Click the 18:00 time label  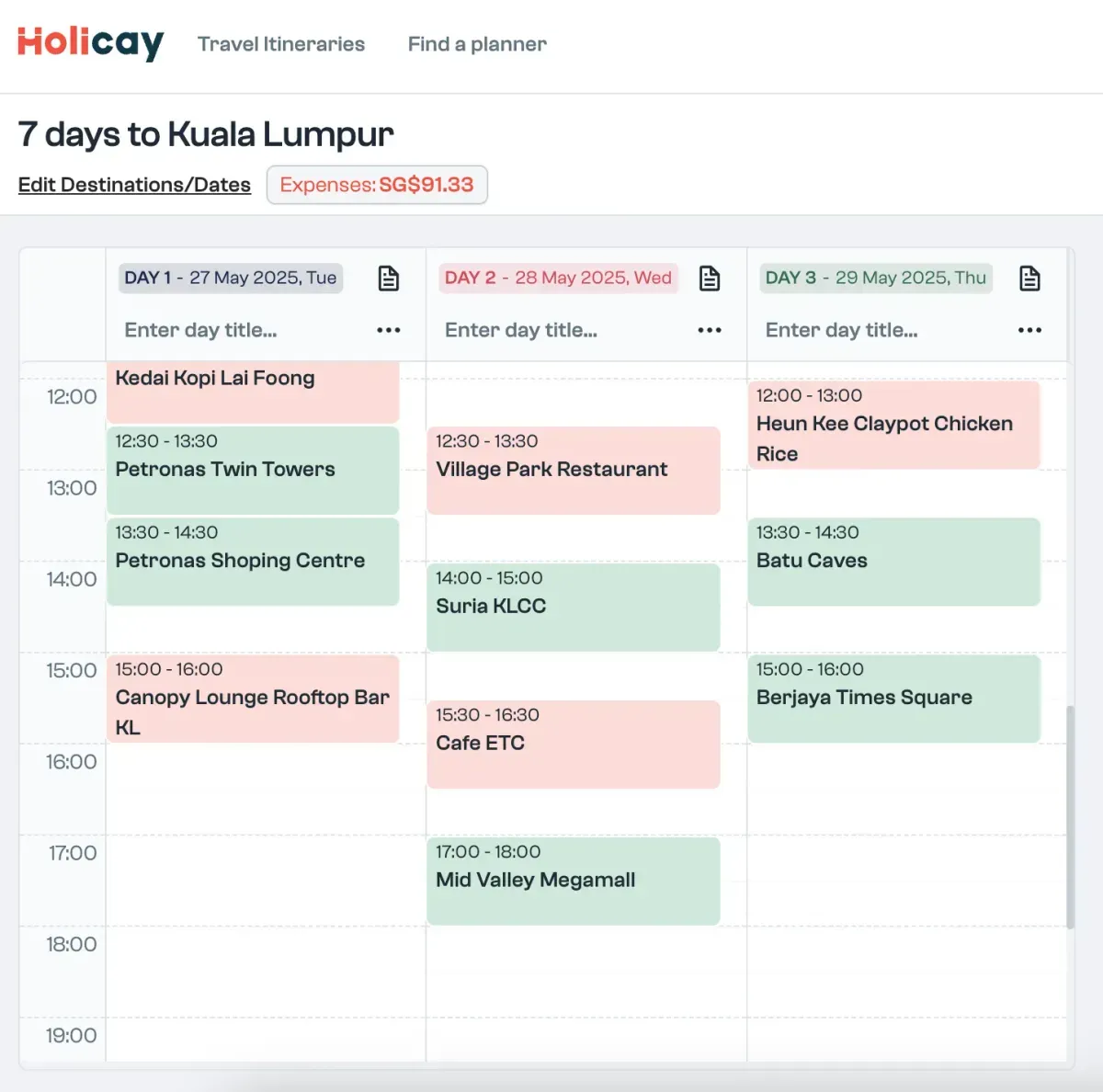coord(72,945)
